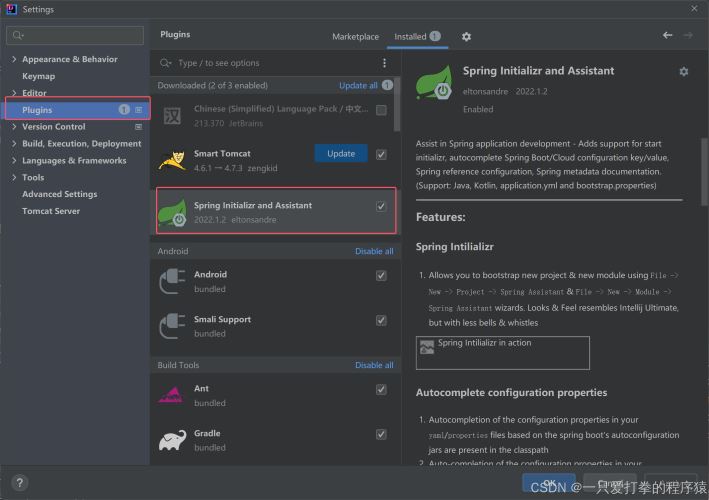Screen dimensions: 709x500
Task: Expand the Tools settings node
Action: coord(14,178)
